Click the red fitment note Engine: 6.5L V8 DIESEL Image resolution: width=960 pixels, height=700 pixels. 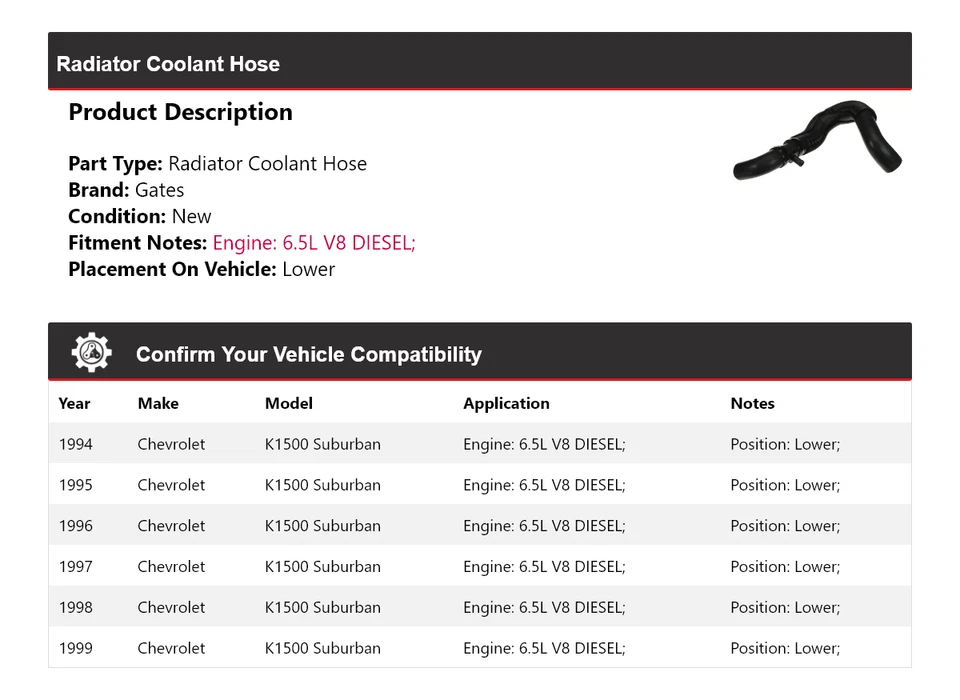(313, 243)
